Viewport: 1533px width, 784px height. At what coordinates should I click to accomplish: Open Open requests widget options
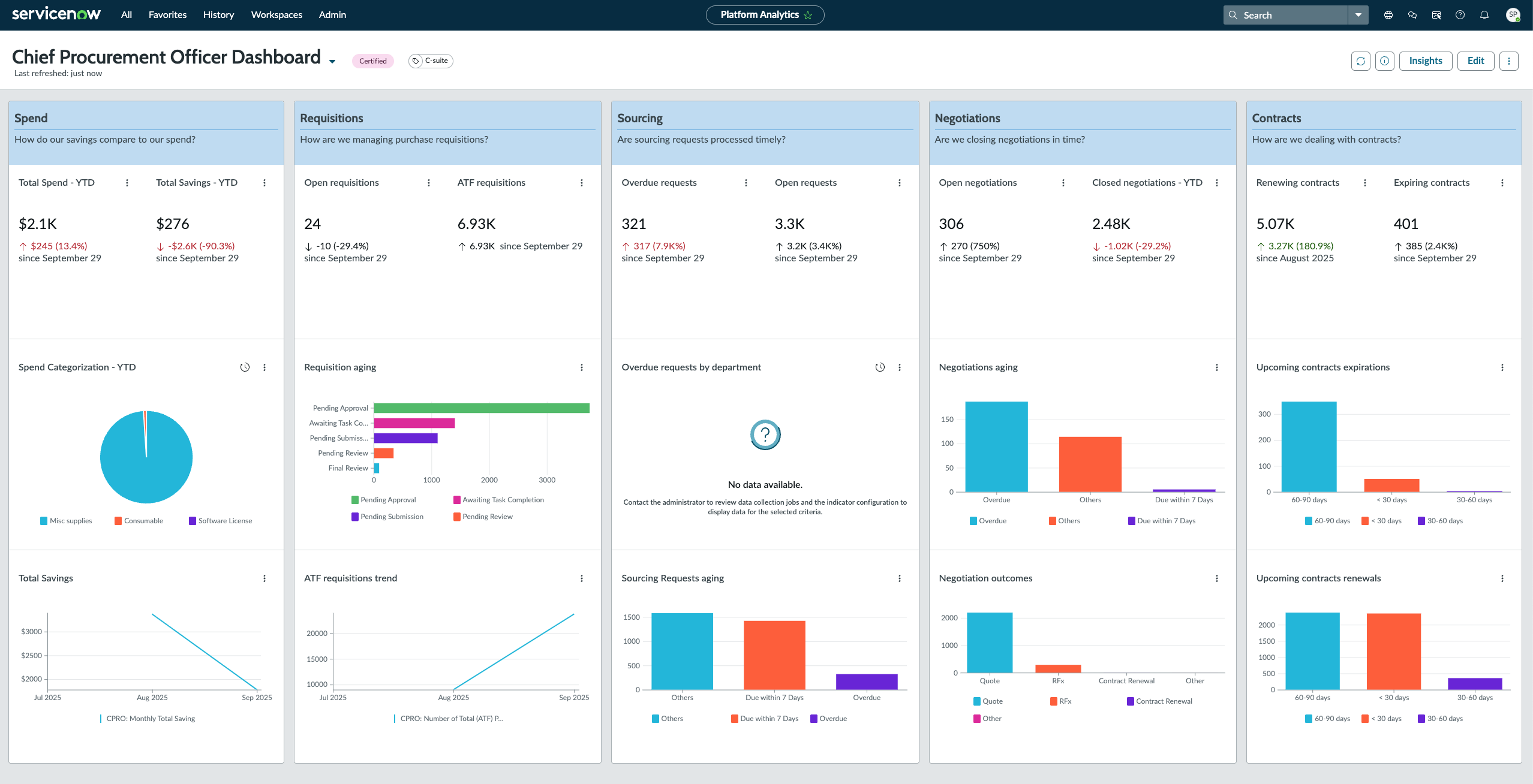[x=900, y=183]
